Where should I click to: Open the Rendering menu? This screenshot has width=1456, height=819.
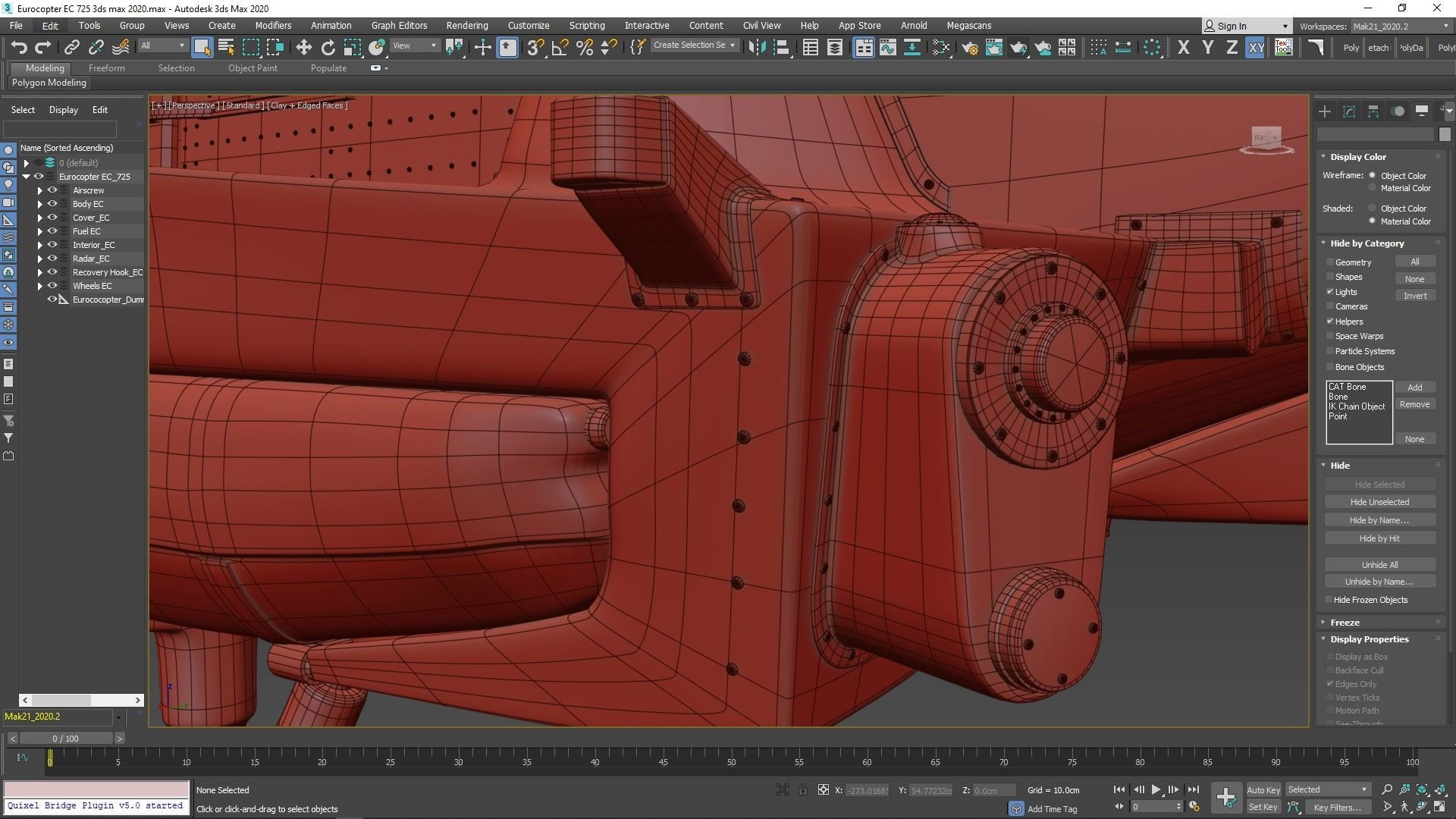tap(466, 25)
